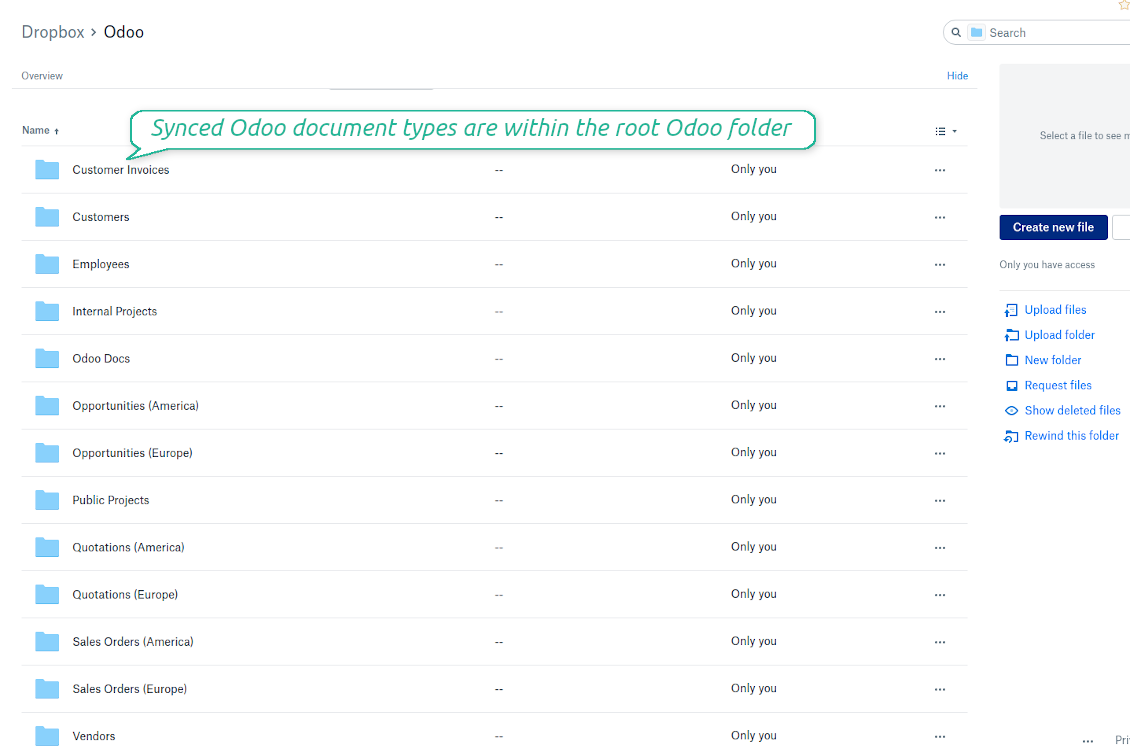Screen dimensions: 1130x756
Task: Open the Vendors folder icon
Action: (x=47, y=737)
